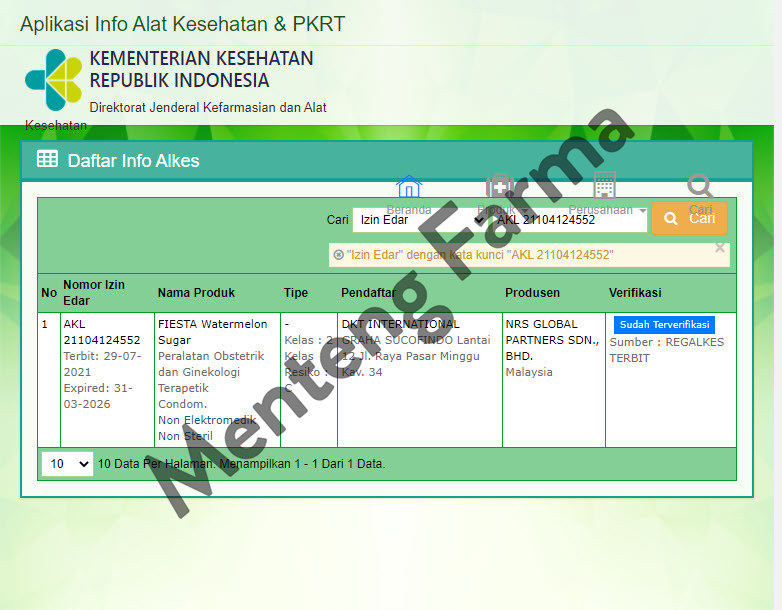Viewport: 782px width, 610px height.
Task: Click the Nama Produk column header
Action: [x=196, y=293]
